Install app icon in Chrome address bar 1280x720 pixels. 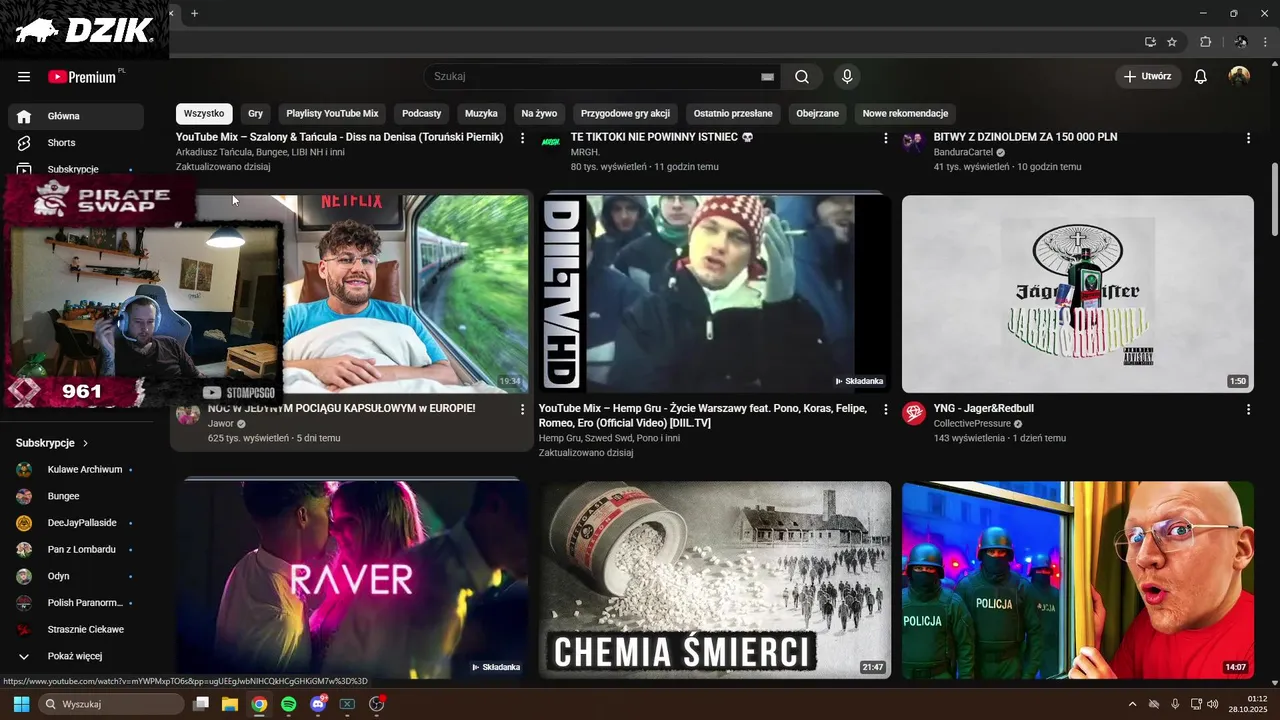pyautogui.click(x=1150, y=42)
